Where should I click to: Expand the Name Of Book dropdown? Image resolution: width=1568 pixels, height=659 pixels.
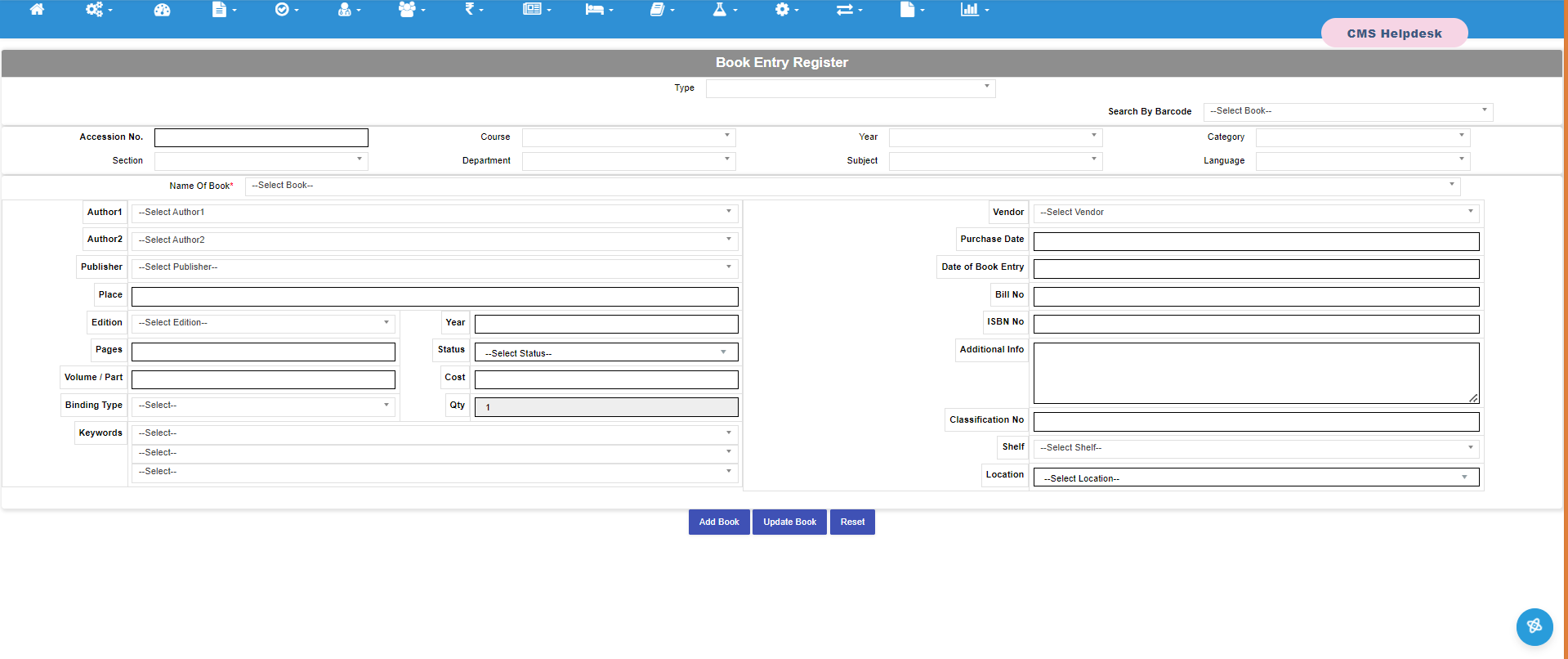pos(852,186)
